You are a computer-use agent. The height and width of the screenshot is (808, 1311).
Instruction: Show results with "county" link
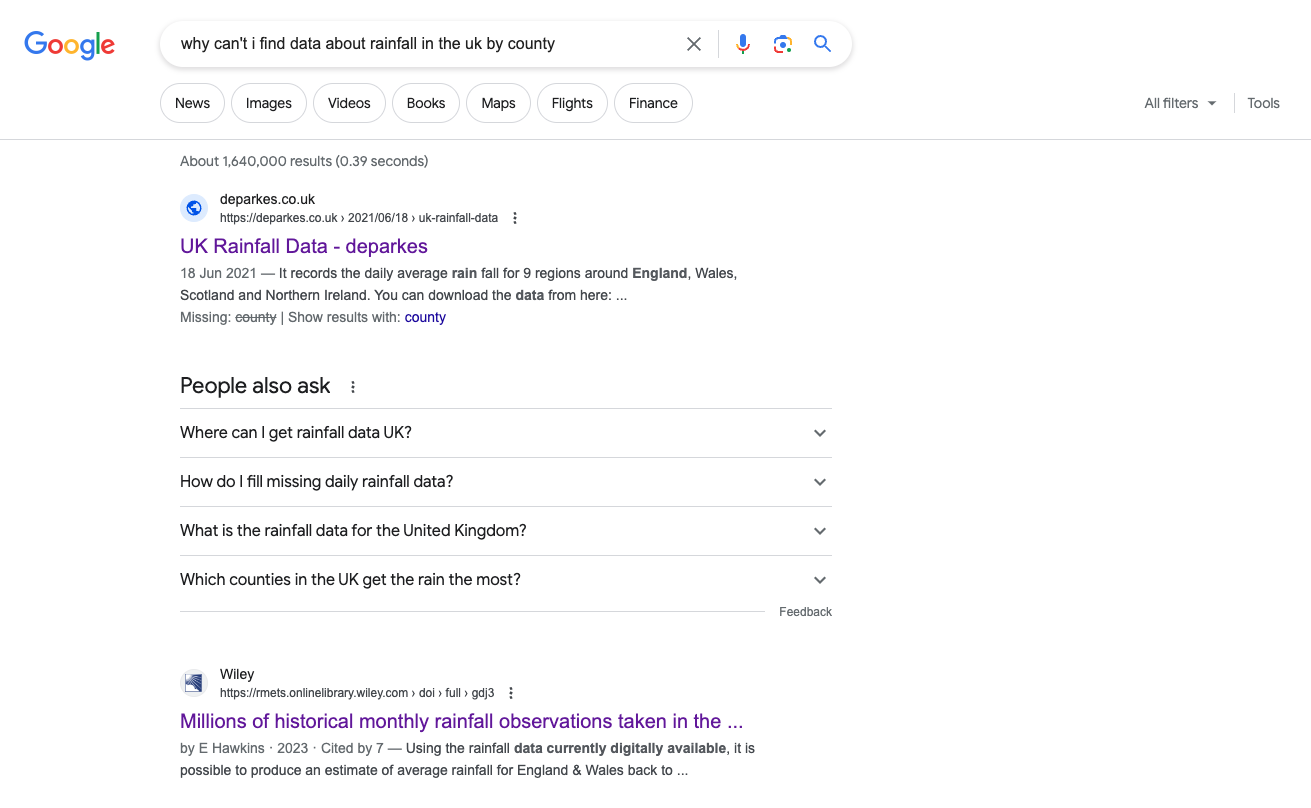point(425,317)
